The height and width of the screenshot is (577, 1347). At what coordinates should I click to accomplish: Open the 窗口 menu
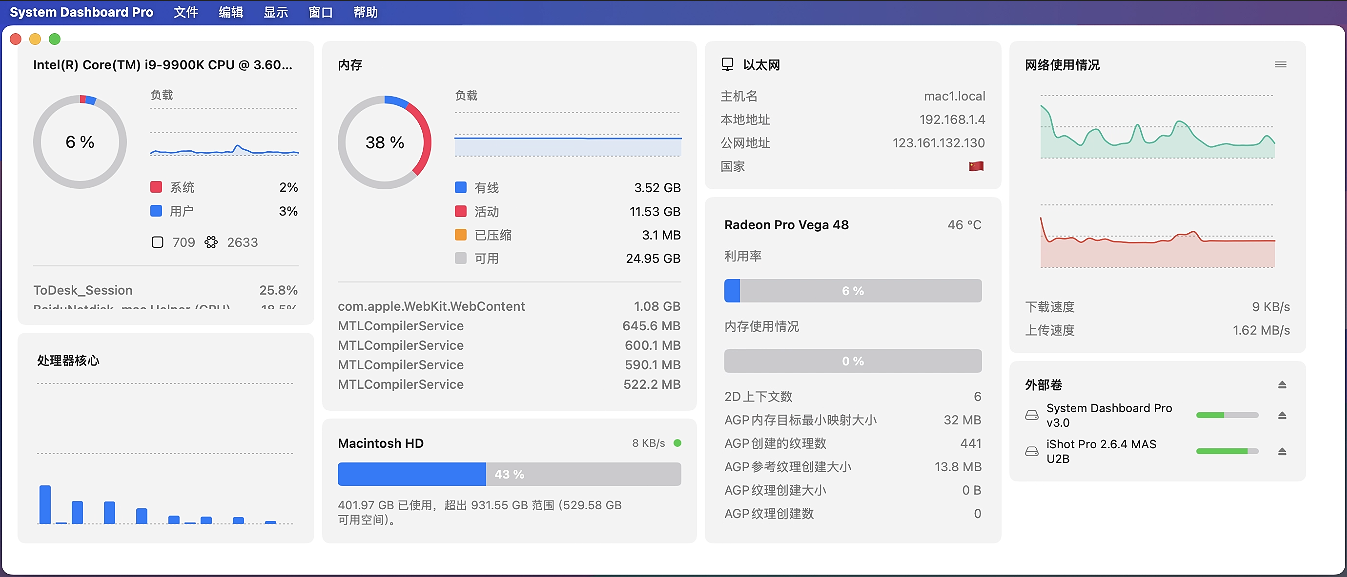[321, 13]
